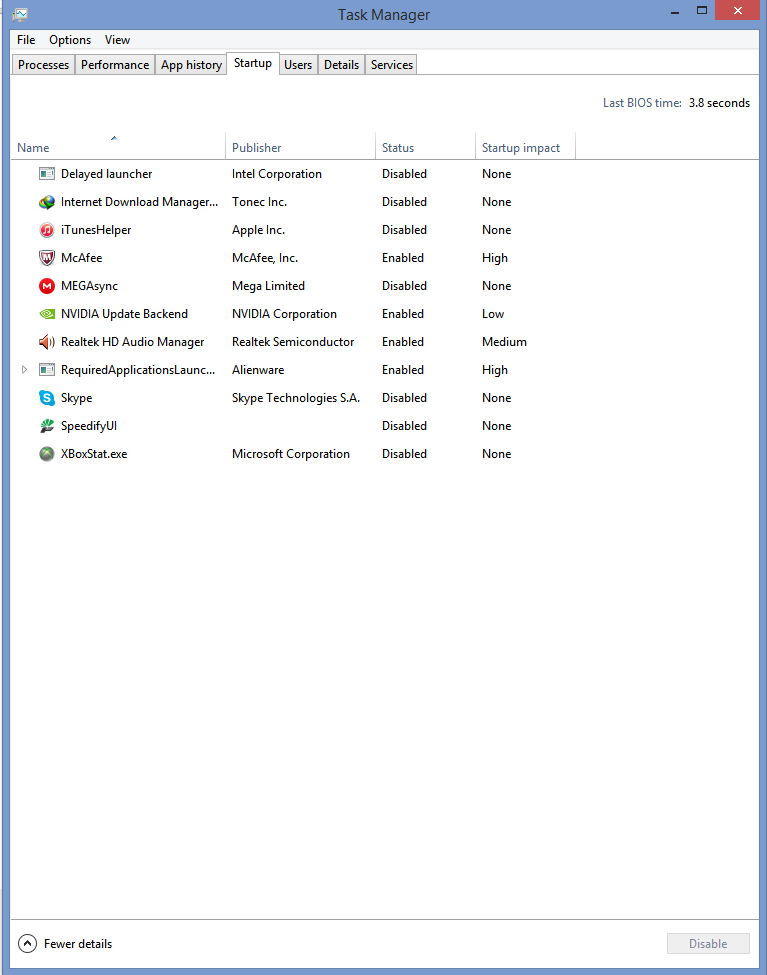The height and width of the screenshot is (975, 767).
Task: Click NVIDIA Corporation publisher cell
Action: [284, 314]
